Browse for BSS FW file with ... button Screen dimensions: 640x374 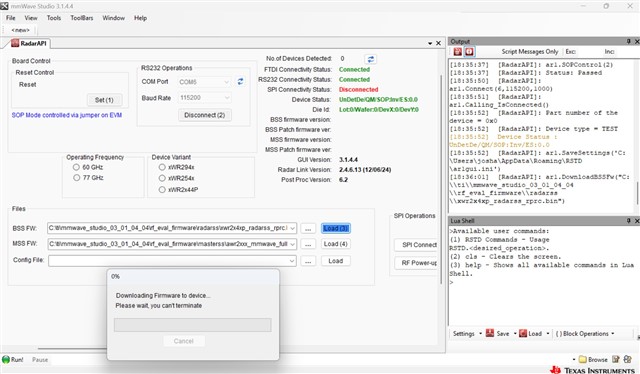308,229
